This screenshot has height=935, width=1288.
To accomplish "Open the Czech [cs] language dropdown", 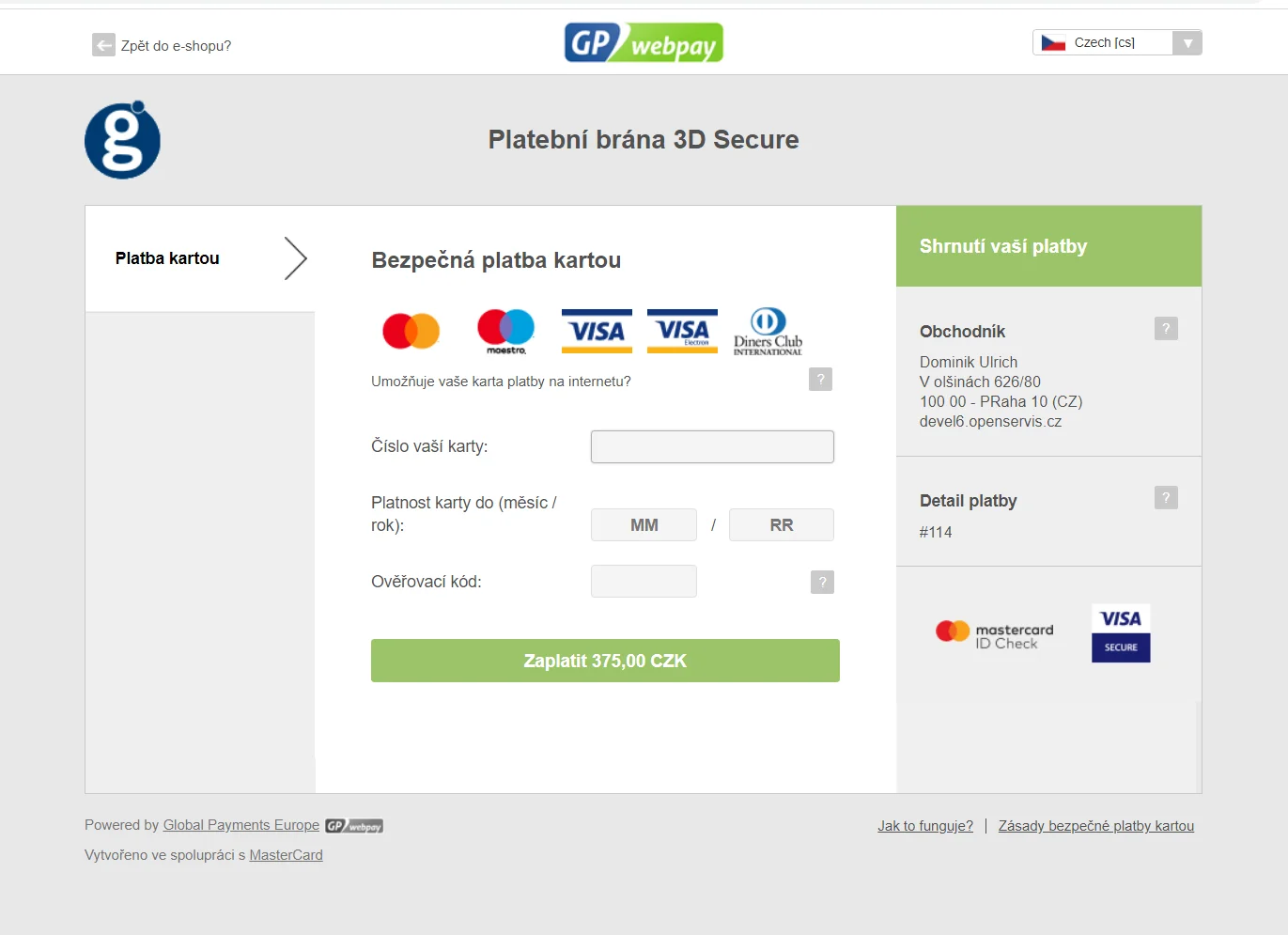I will point(1104,43).
